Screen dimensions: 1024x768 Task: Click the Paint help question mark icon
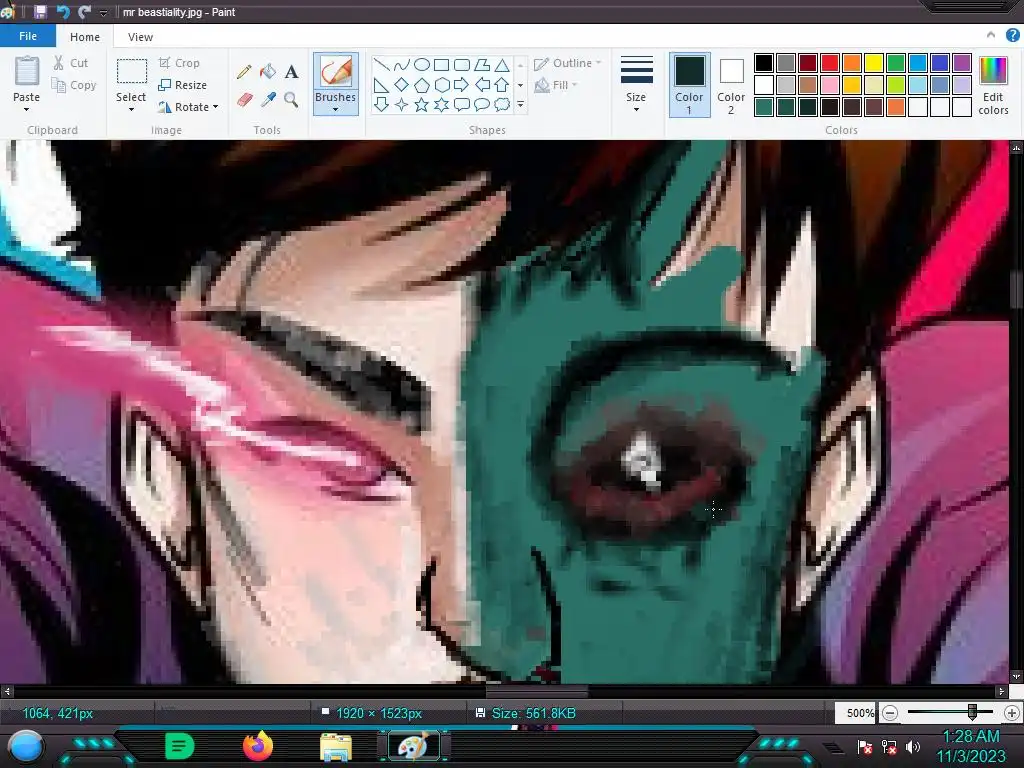[1013, 36]
